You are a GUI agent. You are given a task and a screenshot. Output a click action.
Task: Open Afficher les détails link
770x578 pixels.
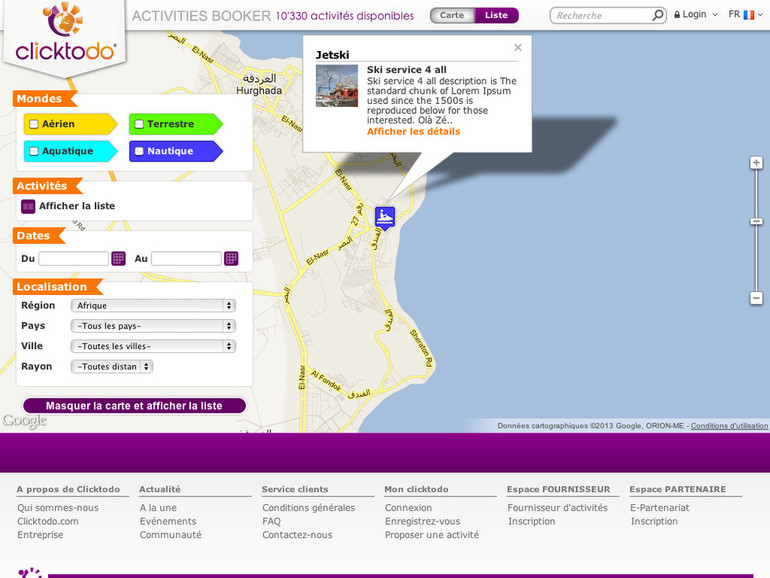point(413,132)
